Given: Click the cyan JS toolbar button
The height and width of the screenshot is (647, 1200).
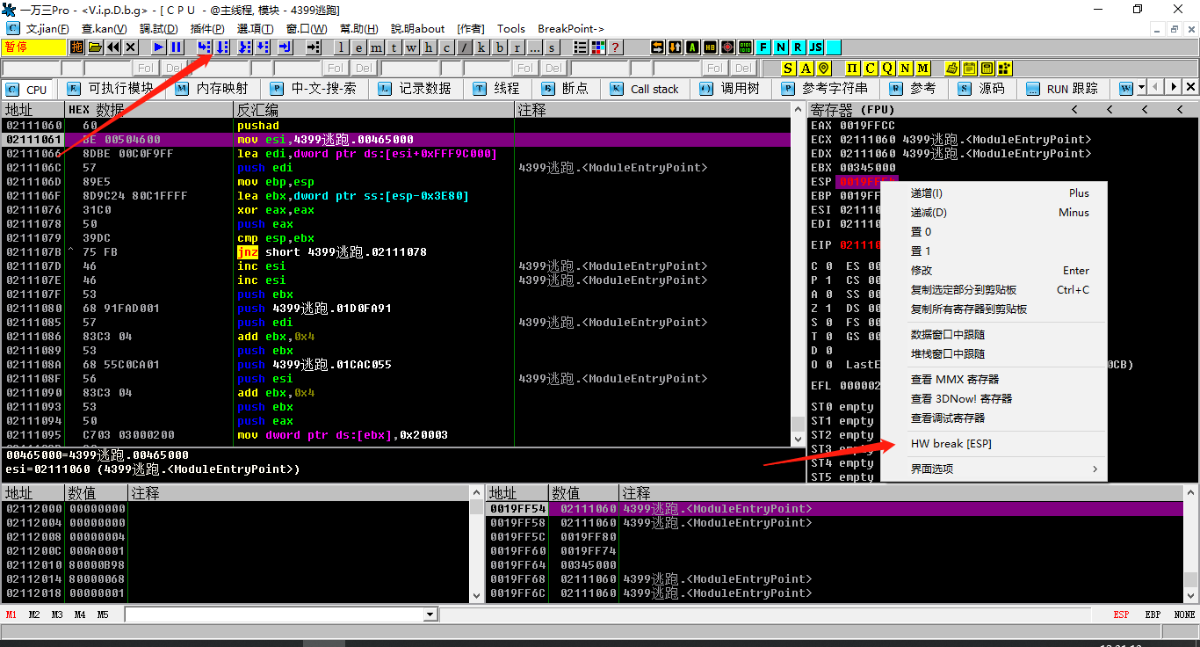Looking at the screenshot, I should (816, 47).
